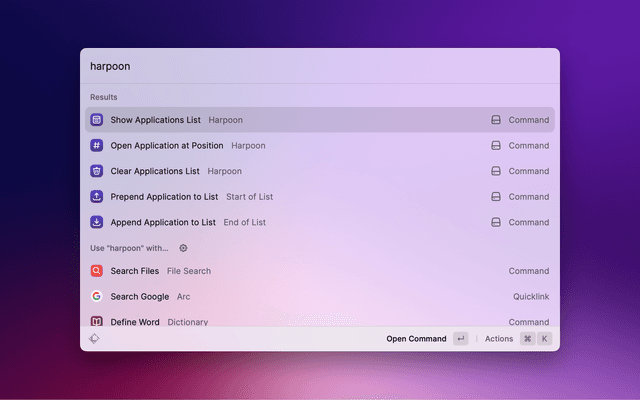Click the Prepend Application to List icon
Screen dimensions: 640x400
coord(97,197)
